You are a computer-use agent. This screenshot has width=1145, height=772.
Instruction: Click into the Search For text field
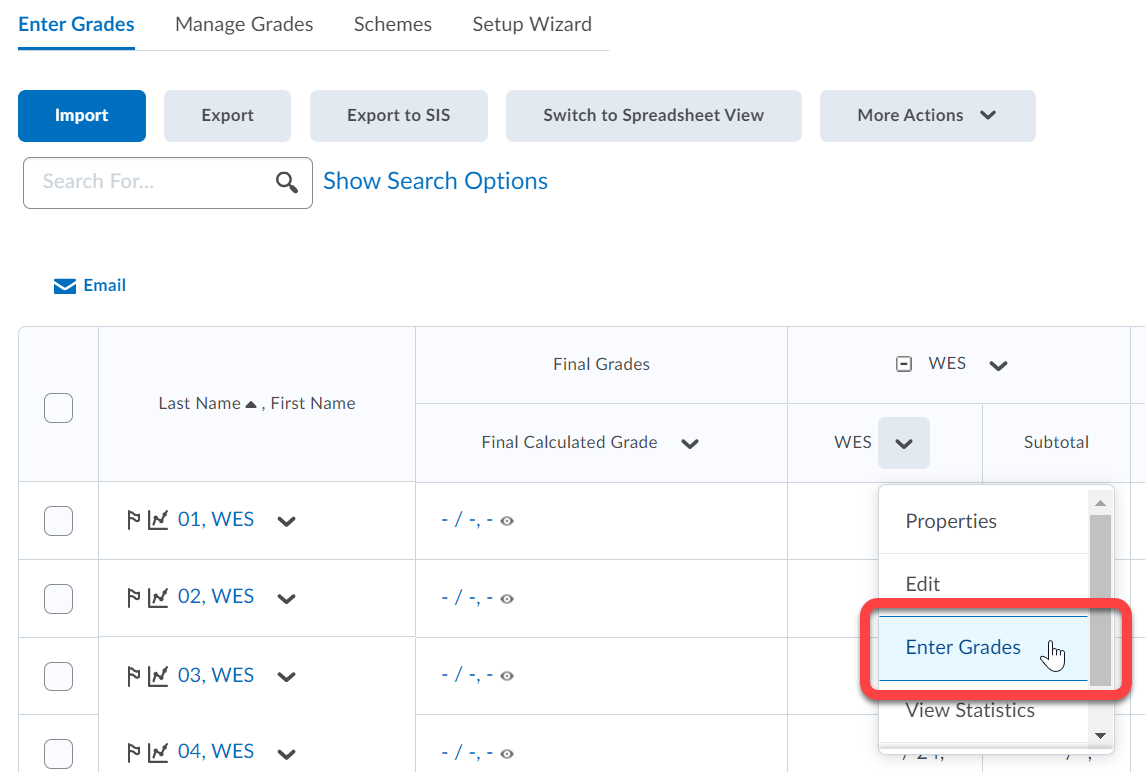coord(150,182)
